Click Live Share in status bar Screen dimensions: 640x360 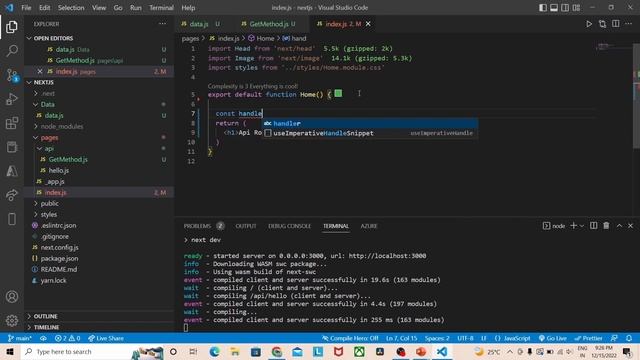(106, 338)
